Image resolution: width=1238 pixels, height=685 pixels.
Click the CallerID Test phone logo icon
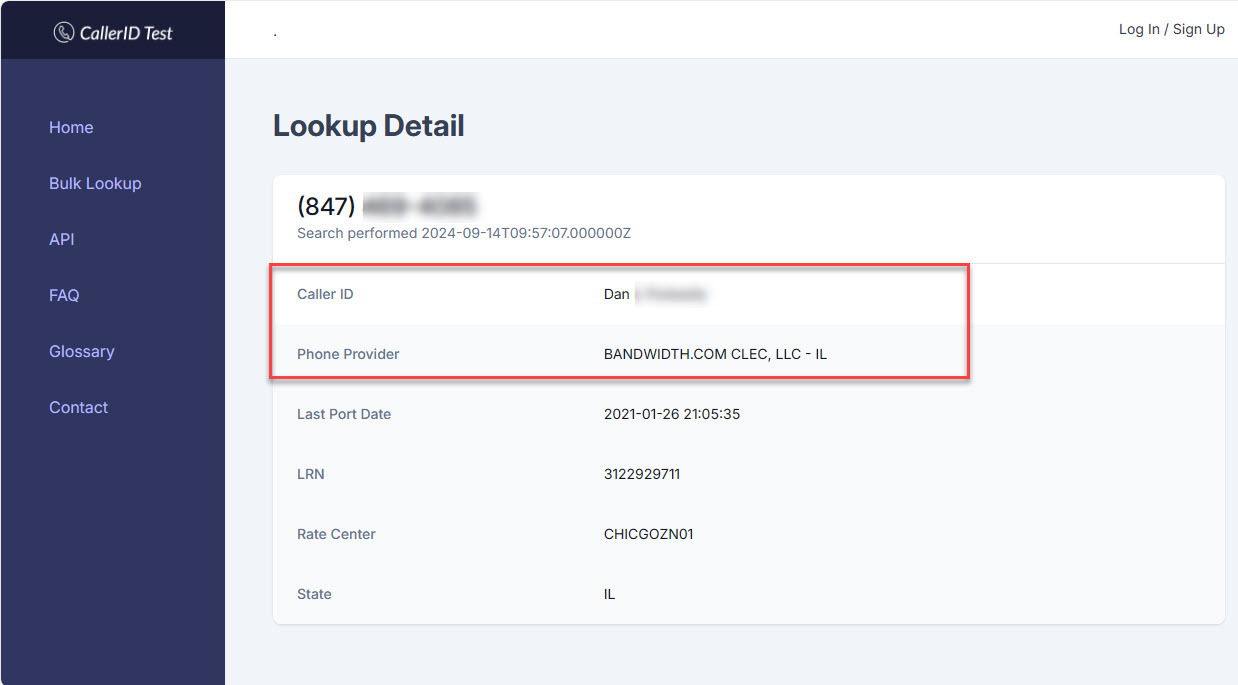[64, 33]
